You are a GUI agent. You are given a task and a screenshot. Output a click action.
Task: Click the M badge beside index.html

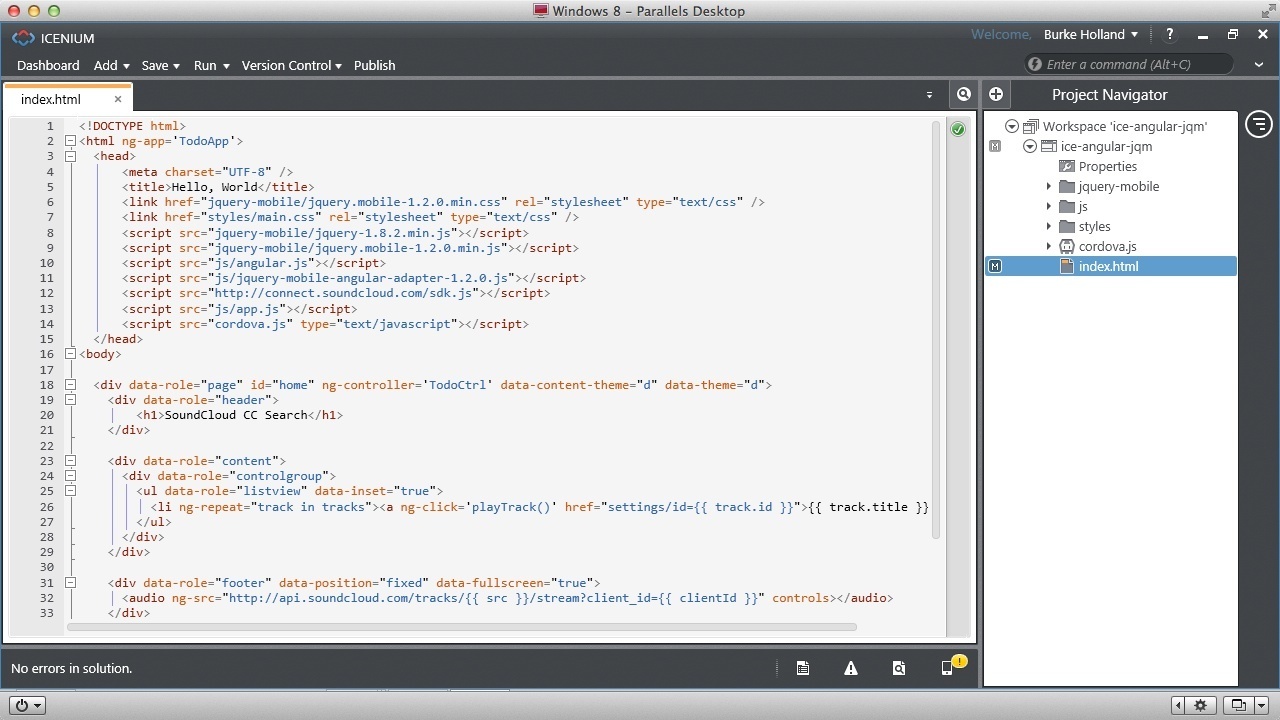click(994, 266)
